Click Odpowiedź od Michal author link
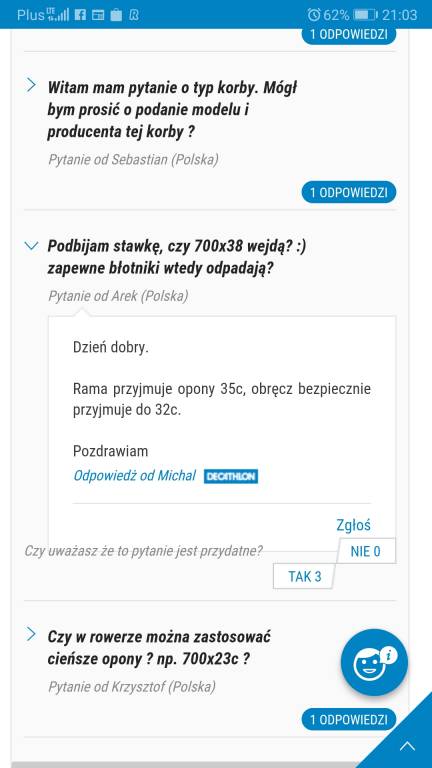The image size is (432, 768). [x=134, y=476]
